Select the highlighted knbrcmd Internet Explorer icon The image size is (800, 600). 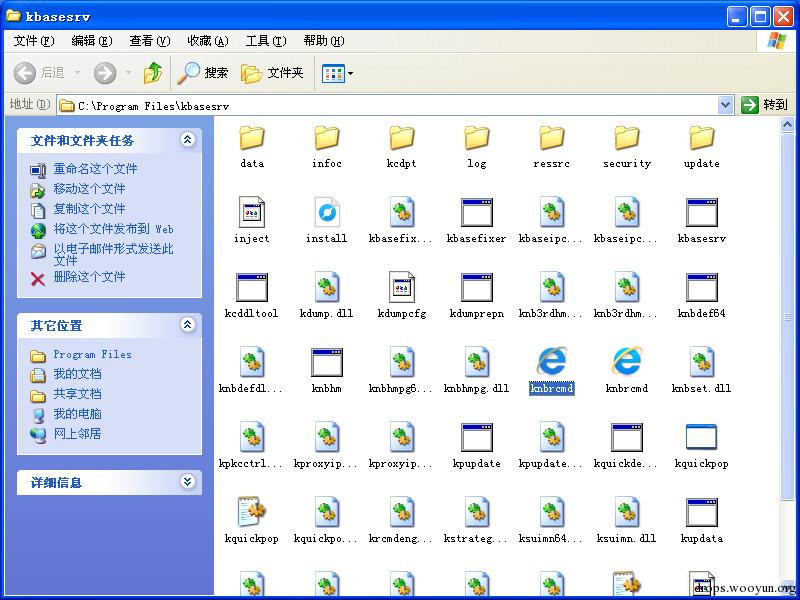point(552,362)
